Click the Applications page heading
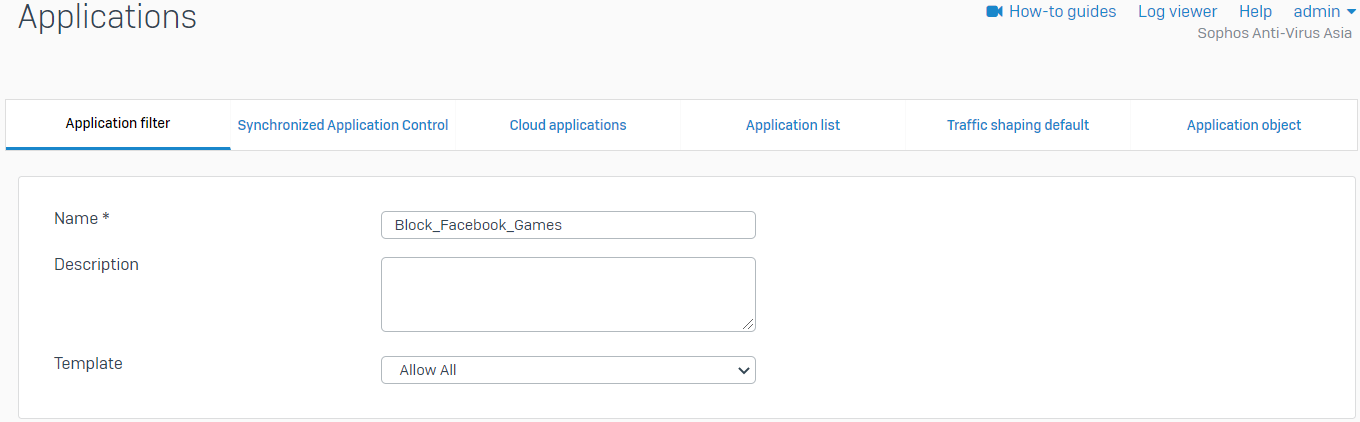 pyautogui.click(x=108, y=17)
